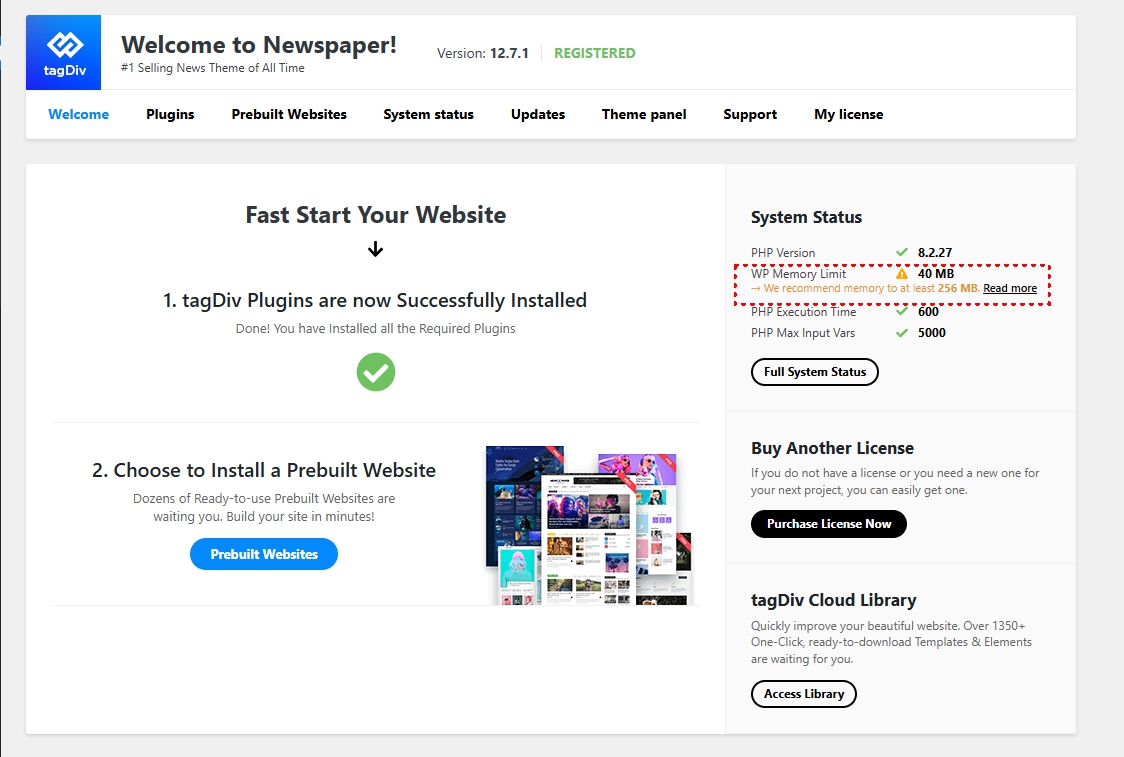Click the 5000 Max Input Vars value

pyautogui.click(x=931, y=333)
